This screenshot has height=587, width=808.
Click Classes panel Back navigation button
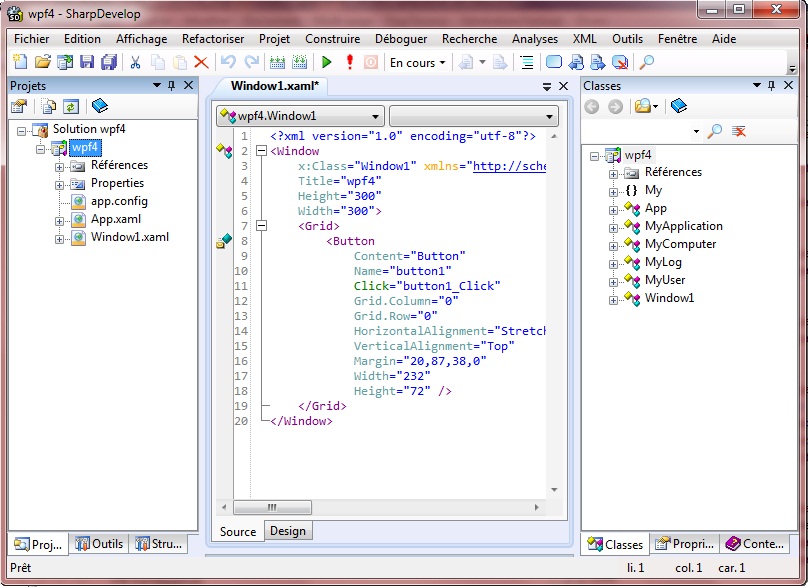tap(592, 107)
